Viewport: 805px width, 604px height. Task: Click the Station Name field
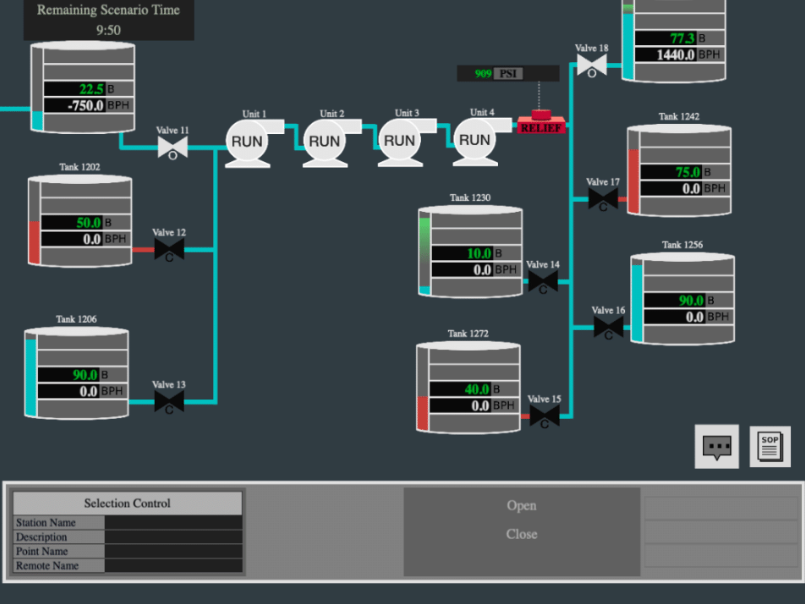(x=174, y=522)
